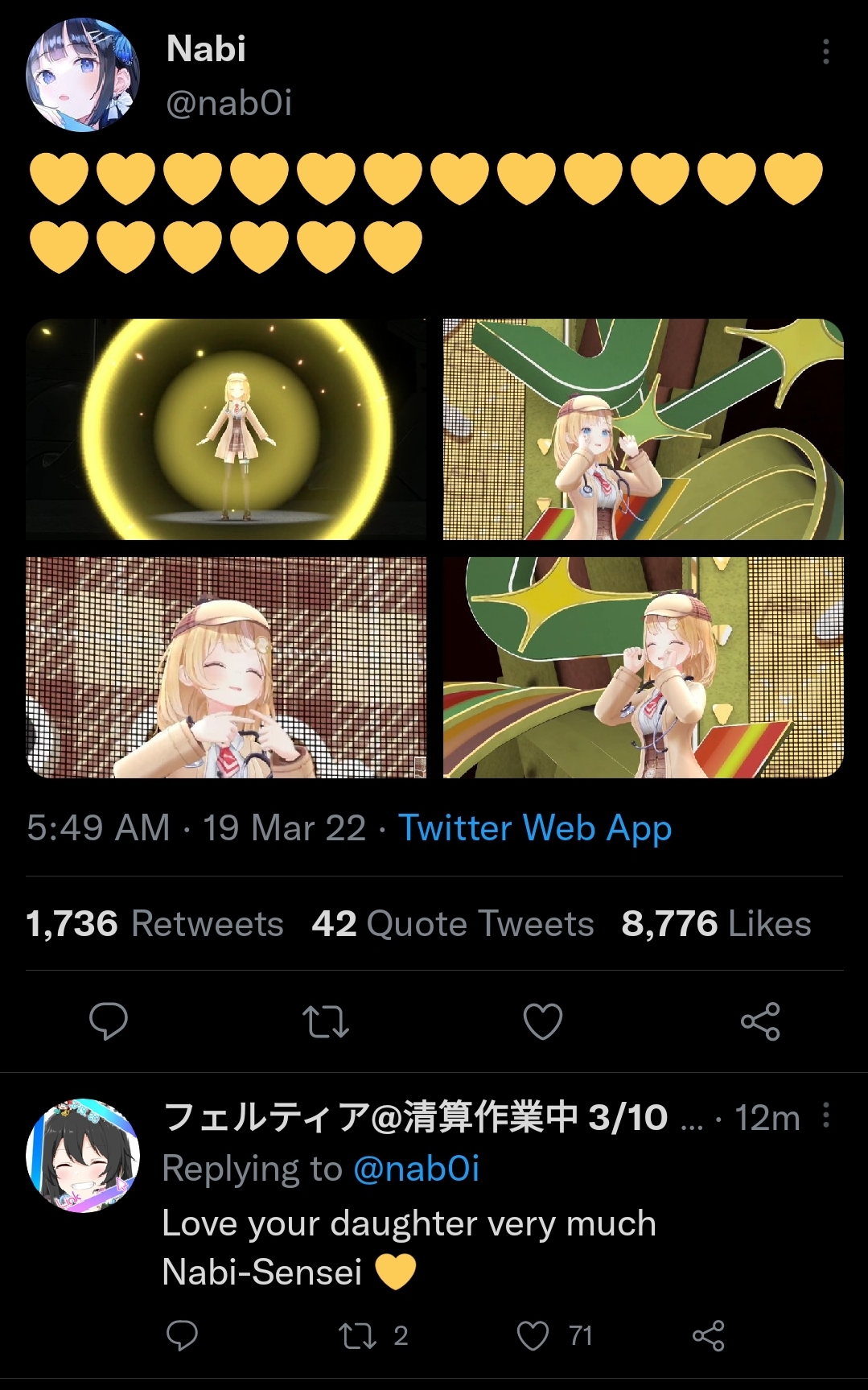
Task: Open the @nab0i mention in reply
Action: 416,1169
